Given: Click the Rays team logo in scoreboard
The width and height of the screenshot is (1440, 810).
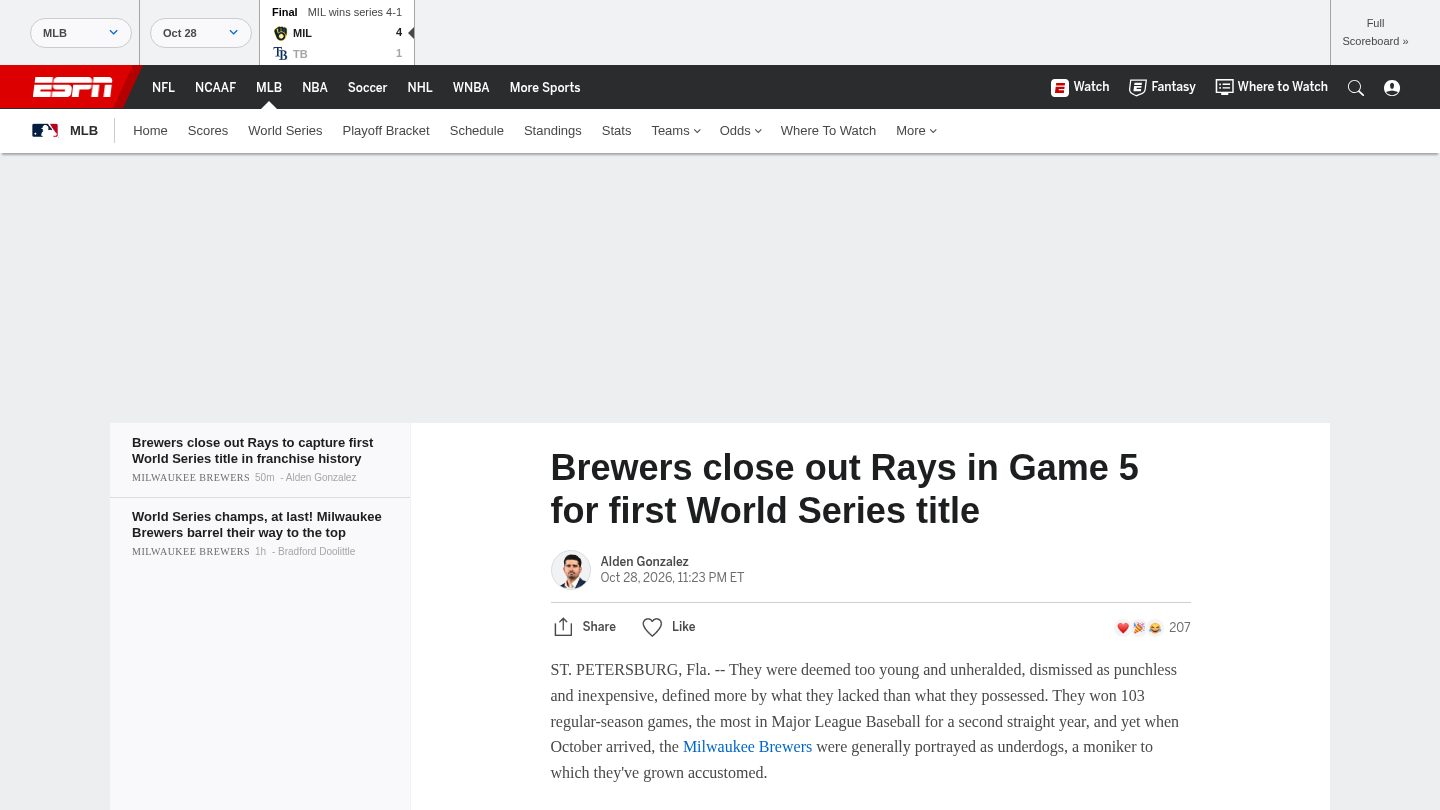Looking at the screenshot, I should (280, 54).
